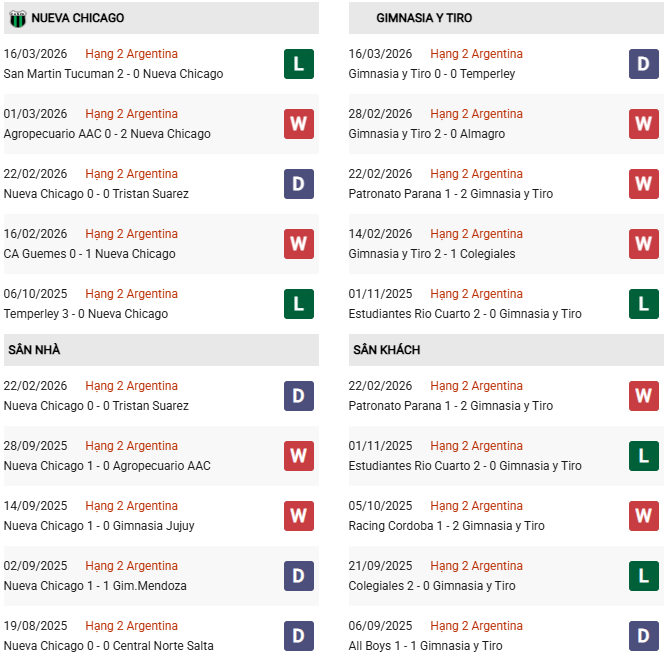Click the W badge for CA Guemes match
Screen dimensions: 669x666
tap(298, 244)
